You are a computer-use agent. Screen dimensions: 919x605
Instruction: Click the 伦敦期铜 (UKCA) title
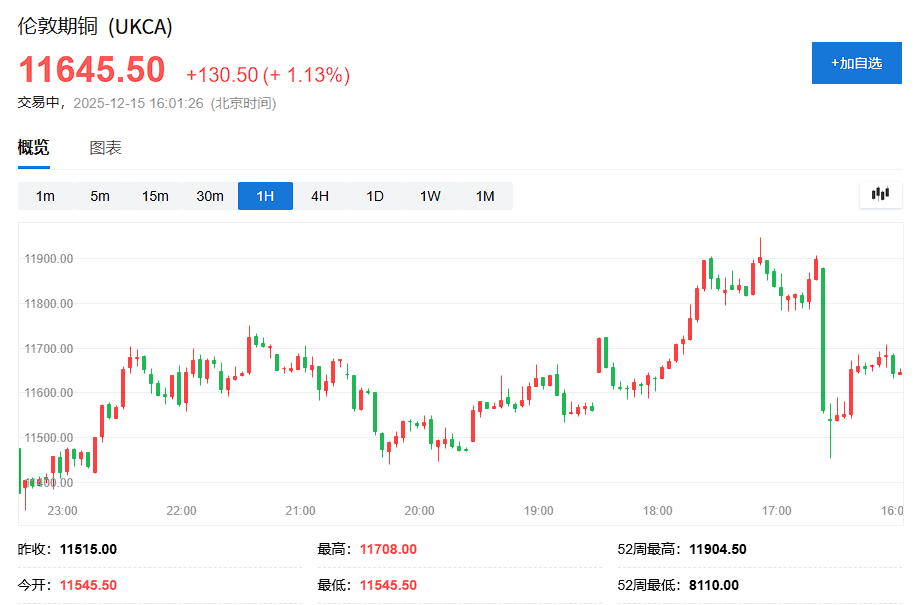tap(95, 26)
